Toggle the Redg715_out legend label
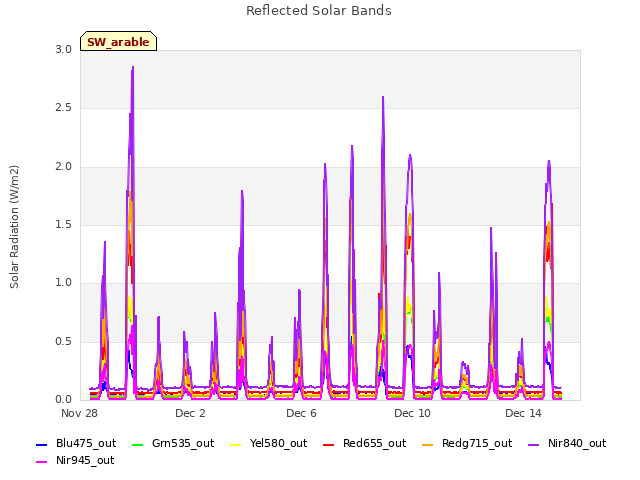The width and height of the screenshot is (640, 480). click(x=477, y=444)
